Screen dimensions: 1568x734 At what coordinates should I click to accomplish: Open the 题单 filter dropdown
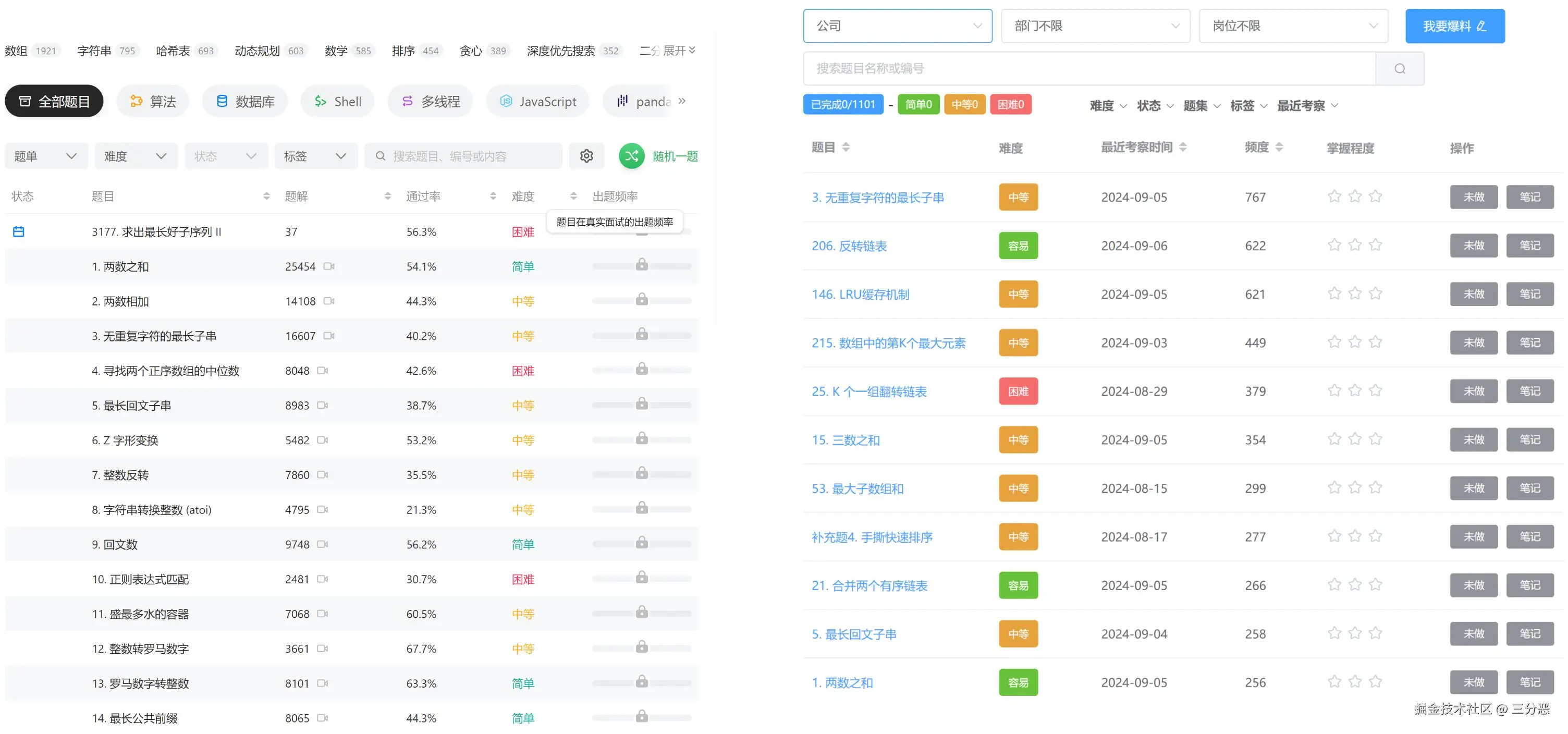coord(46,156)
